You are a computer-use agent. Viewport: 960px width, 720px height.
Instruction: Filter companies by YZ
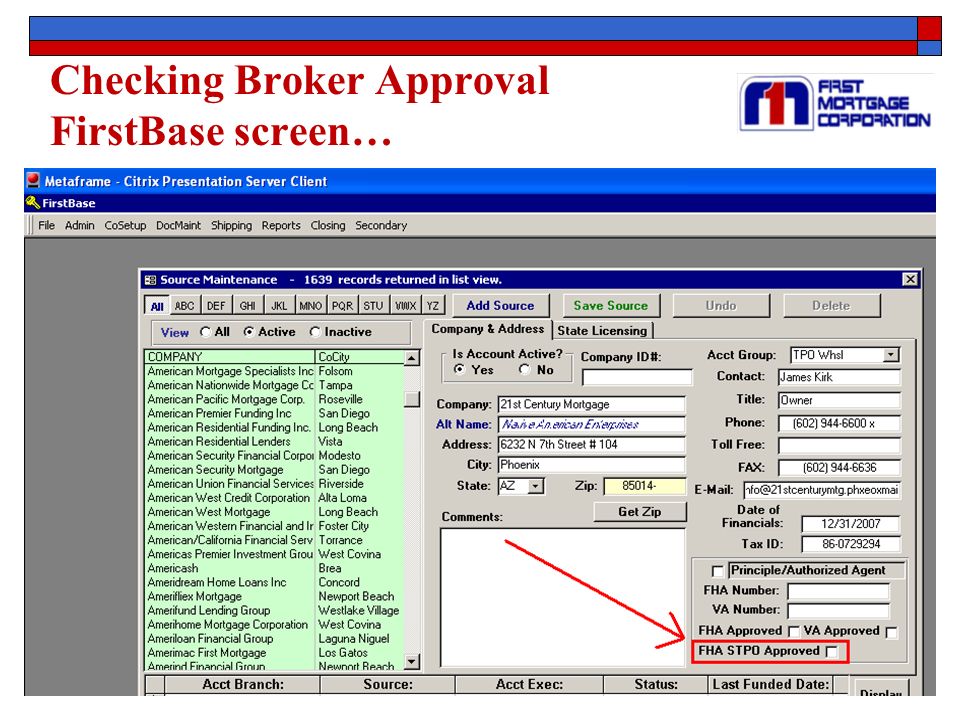click(x=433, y=306)
